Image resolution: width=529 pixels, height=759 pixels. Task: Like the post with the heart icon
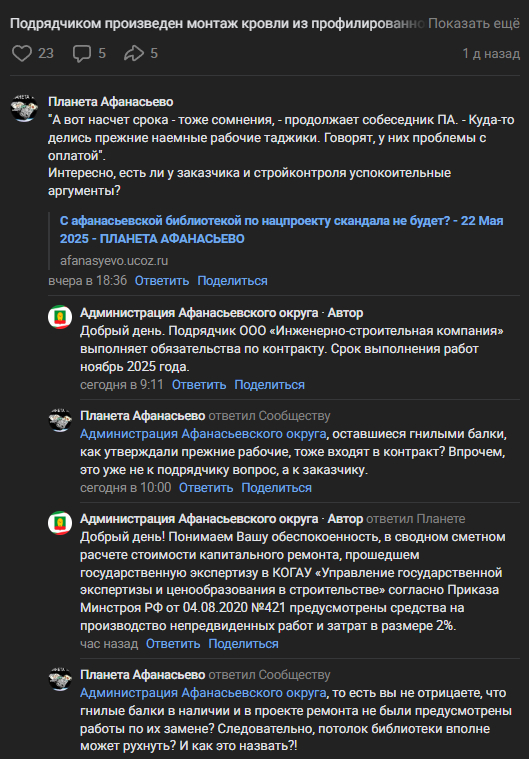point(22,53)
